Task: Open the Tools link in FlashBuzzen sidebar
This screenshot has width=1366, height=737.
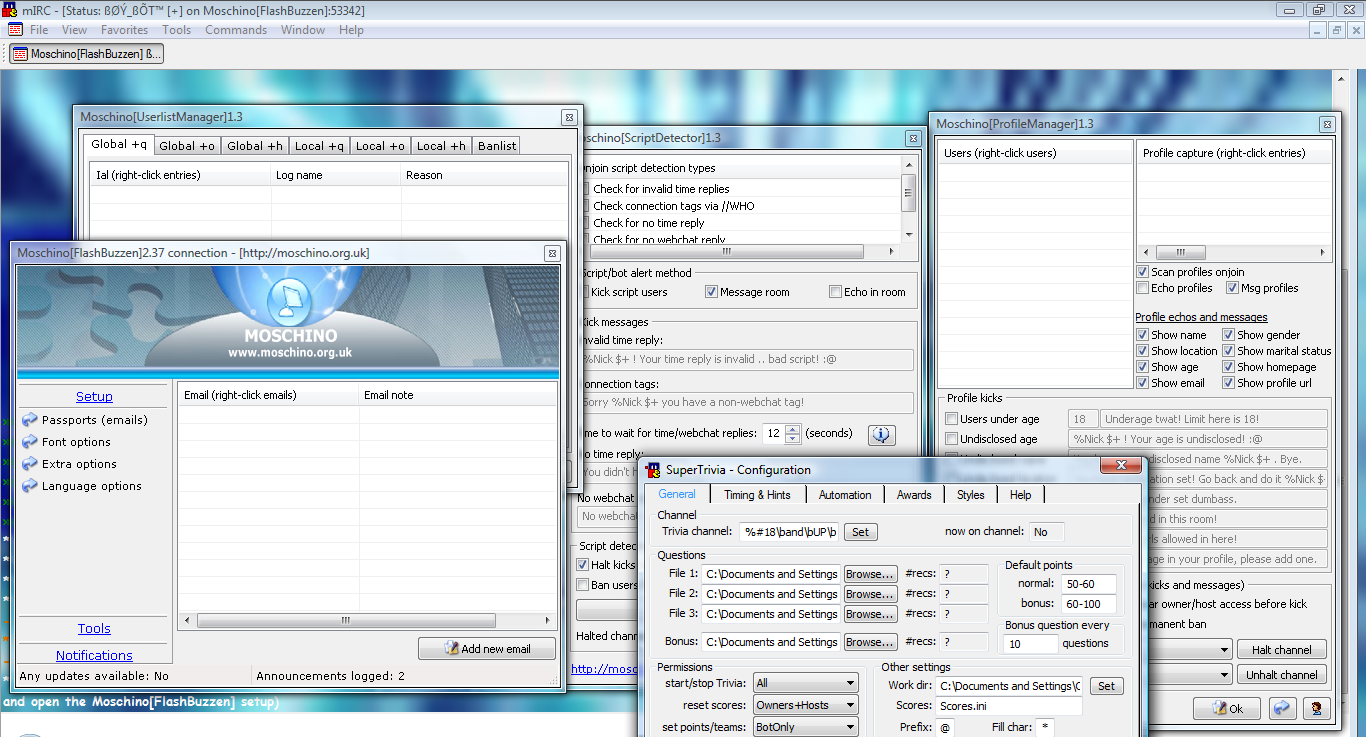Action: pos(94,629)
